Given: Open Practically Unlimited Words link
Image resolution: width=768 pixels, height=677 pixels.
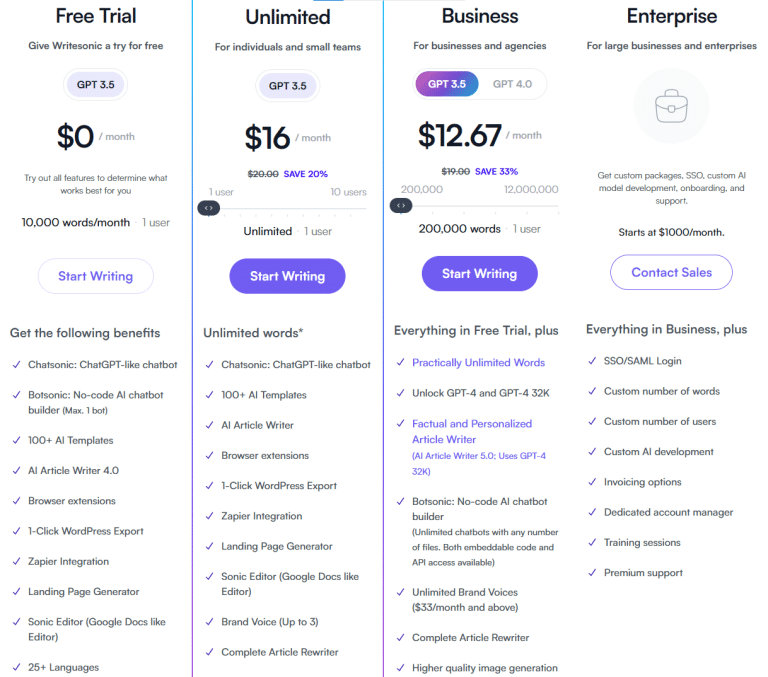Looking at the screenshot, I should [x=479, y=363].
